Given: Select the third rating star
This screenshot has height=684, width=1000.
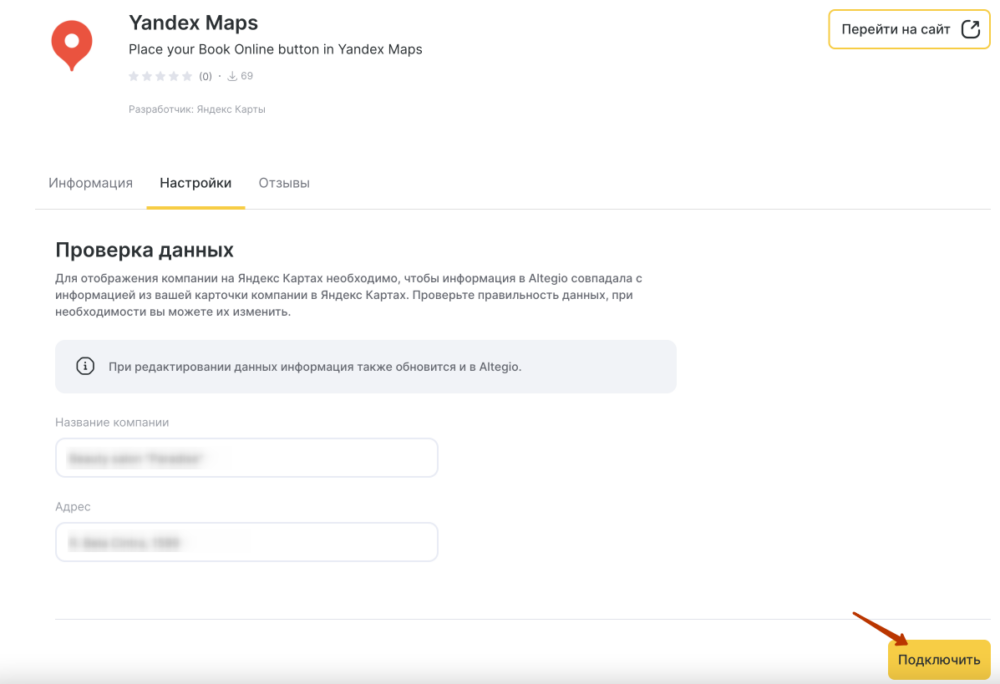Looking at the screenshot, I should (x=160, y=76).
